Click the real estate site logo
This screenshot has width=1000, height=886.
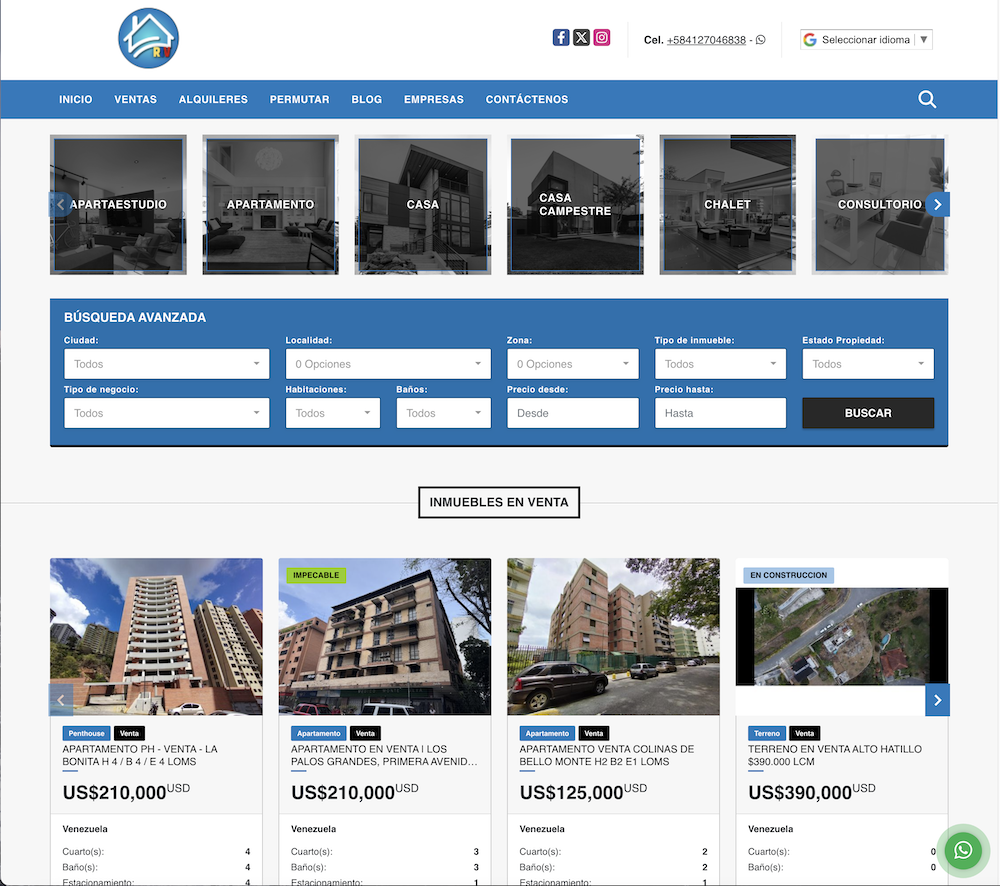click(x=148, y=40)
